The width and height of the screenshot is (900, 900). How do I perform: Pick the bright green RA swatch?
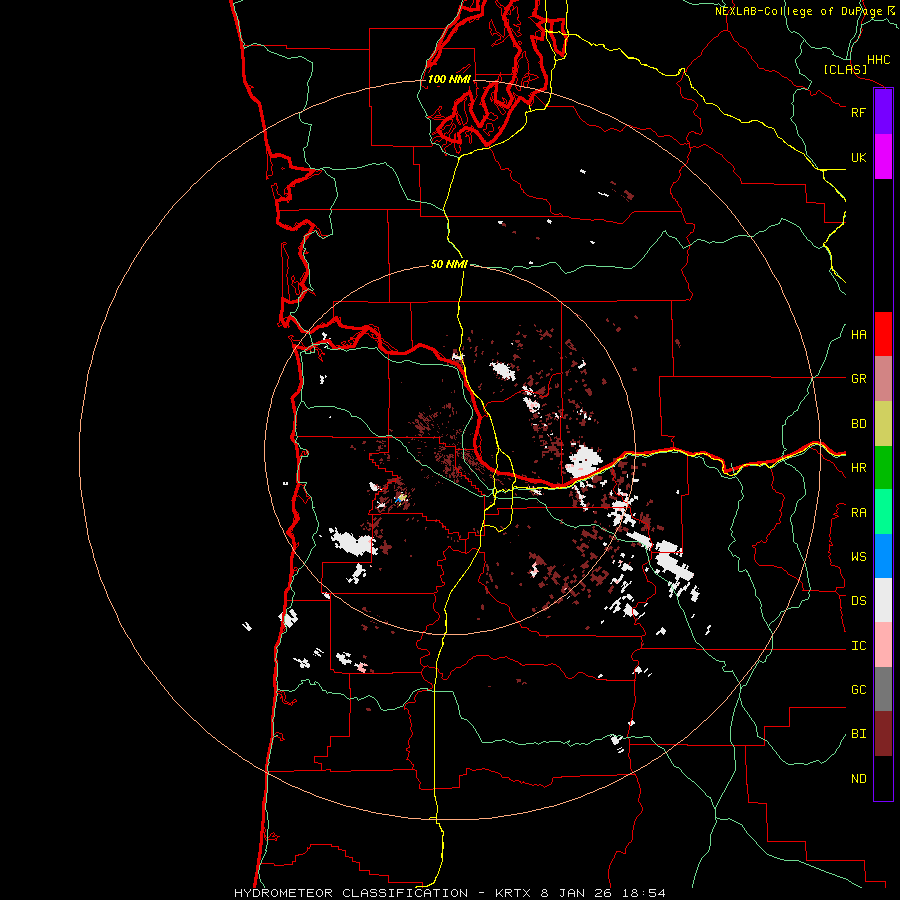click(x=883, y=512)
